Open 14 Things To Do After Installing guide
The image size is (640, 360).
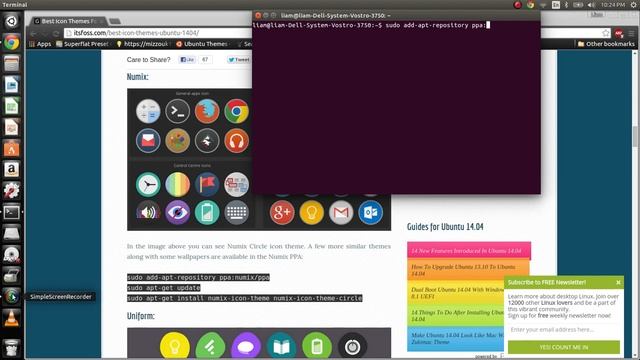tap(456, 315)
